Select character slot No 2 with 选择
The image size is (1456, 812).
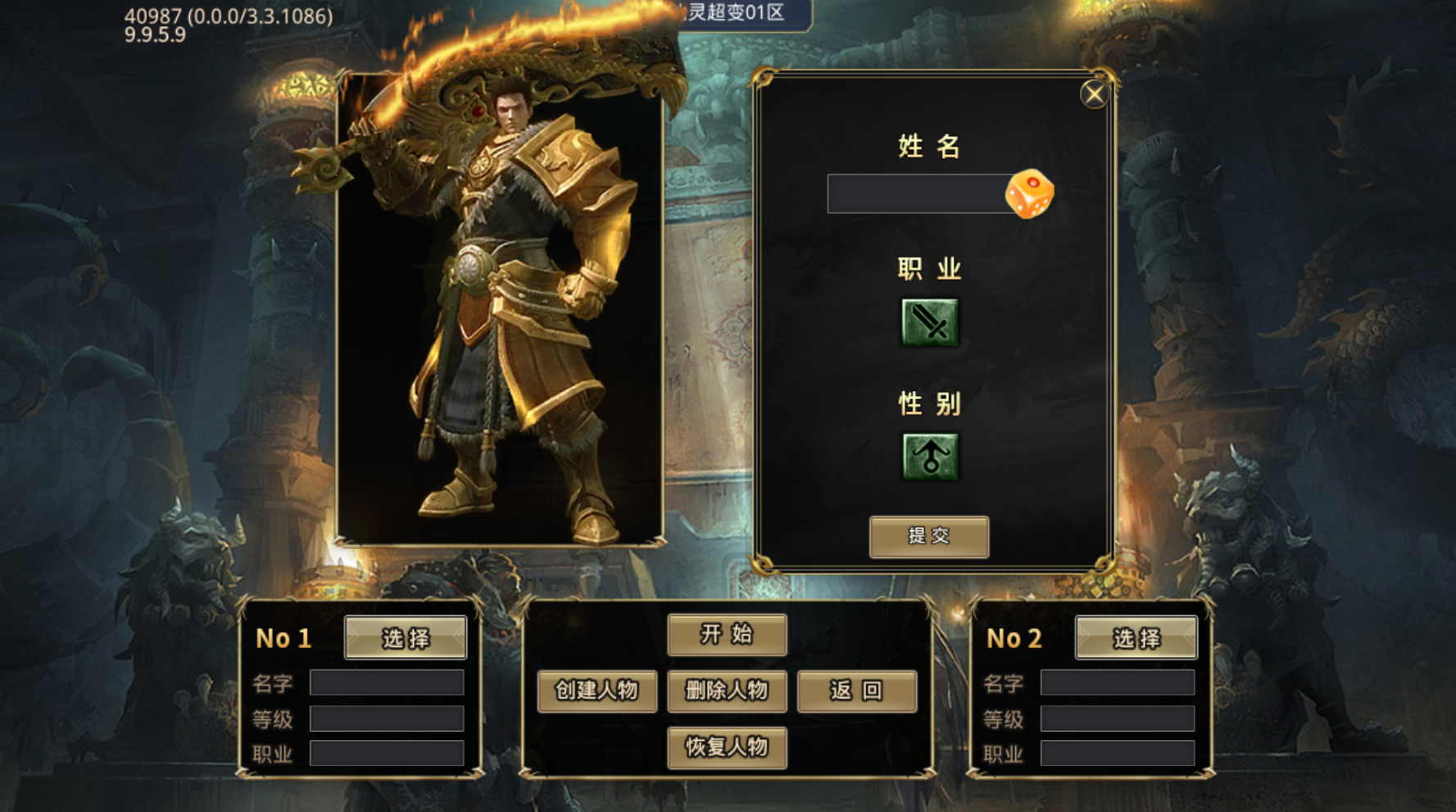click(x=1136, y=638)
